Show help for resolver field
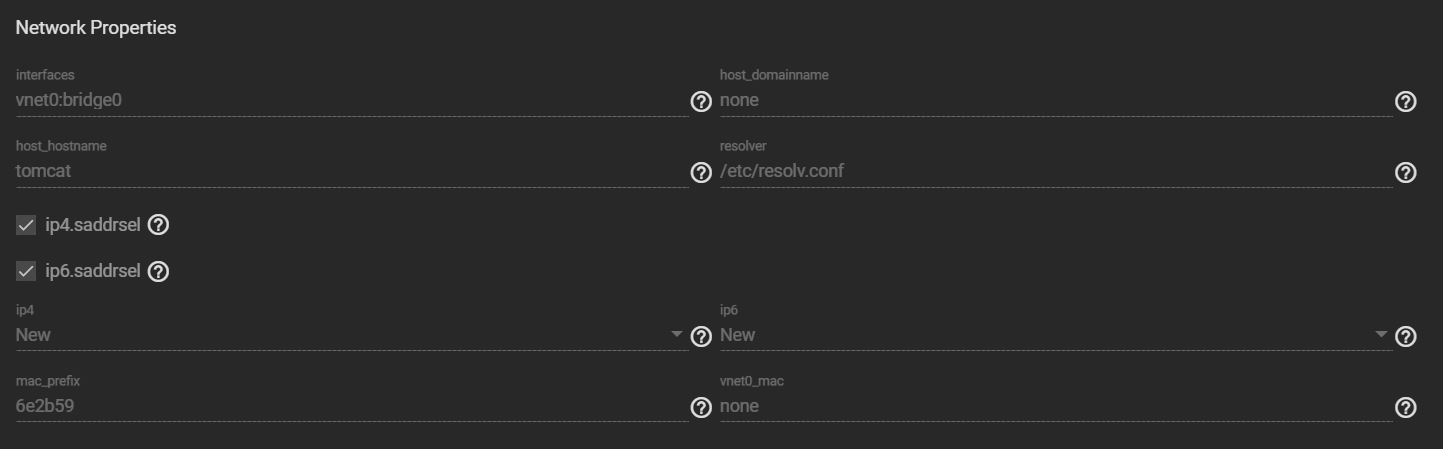 tap(1405, 173)
